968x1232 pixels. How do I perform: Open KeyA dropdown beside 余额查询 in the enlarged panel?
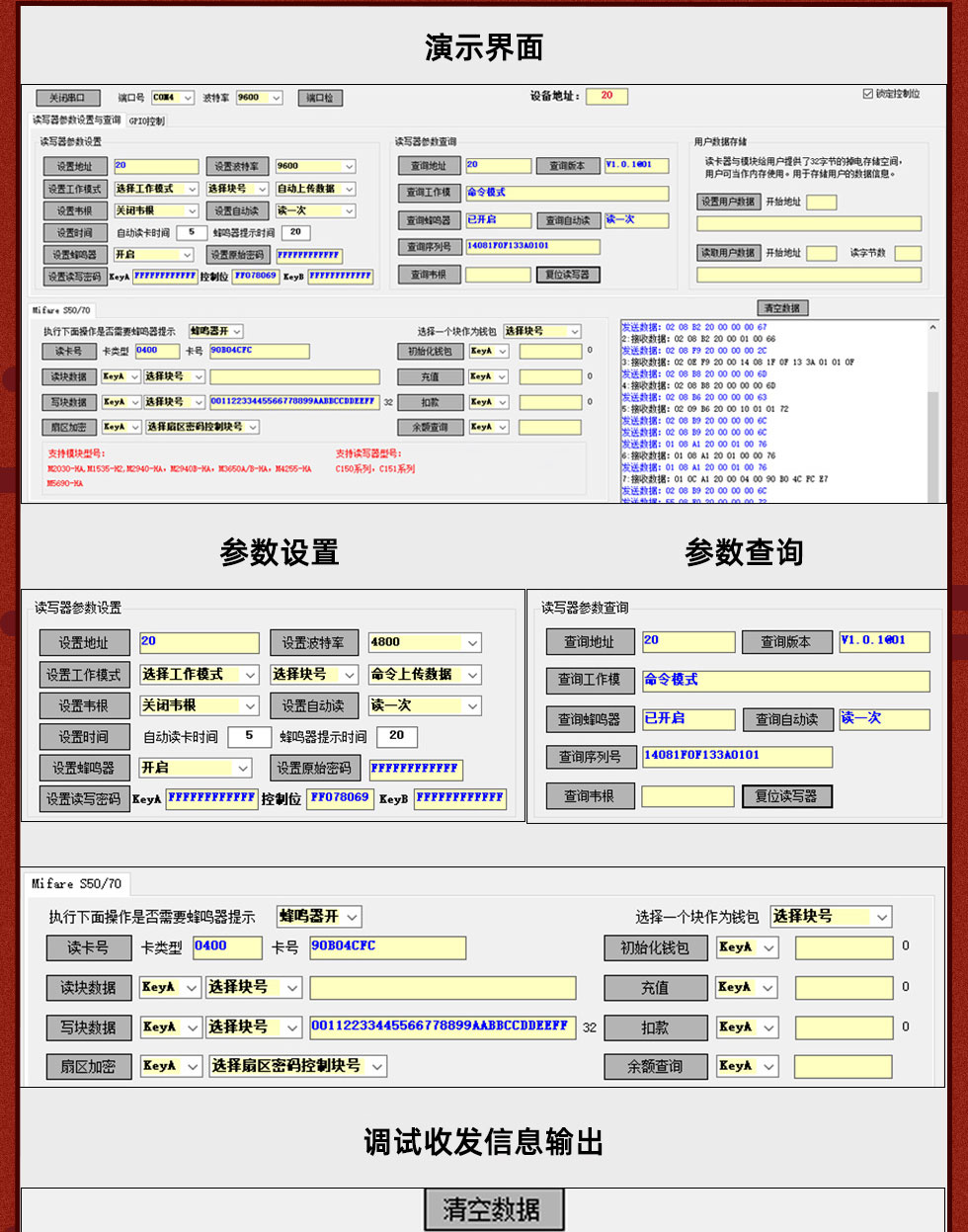748,1066
